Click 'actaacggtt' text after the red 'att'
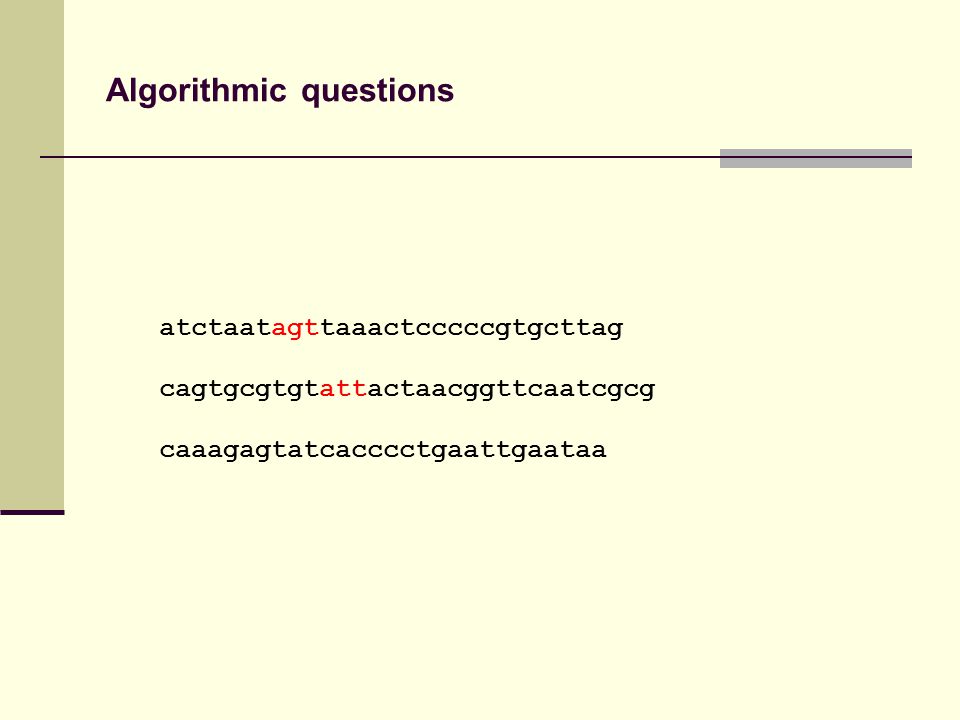 coord(447,390)
